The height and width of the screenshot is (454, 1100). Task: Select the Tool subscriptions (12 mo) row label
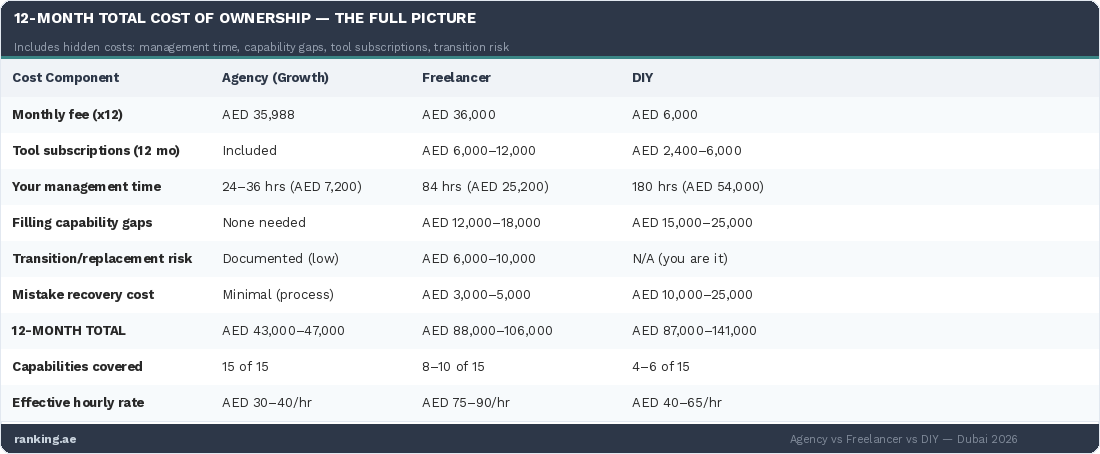96,151
